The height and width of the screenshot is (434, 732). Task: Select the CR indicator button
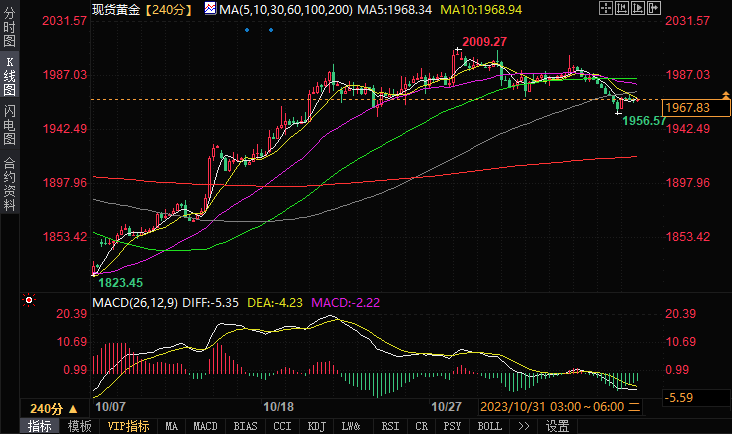pyautogui.click(x=422, y=426)
